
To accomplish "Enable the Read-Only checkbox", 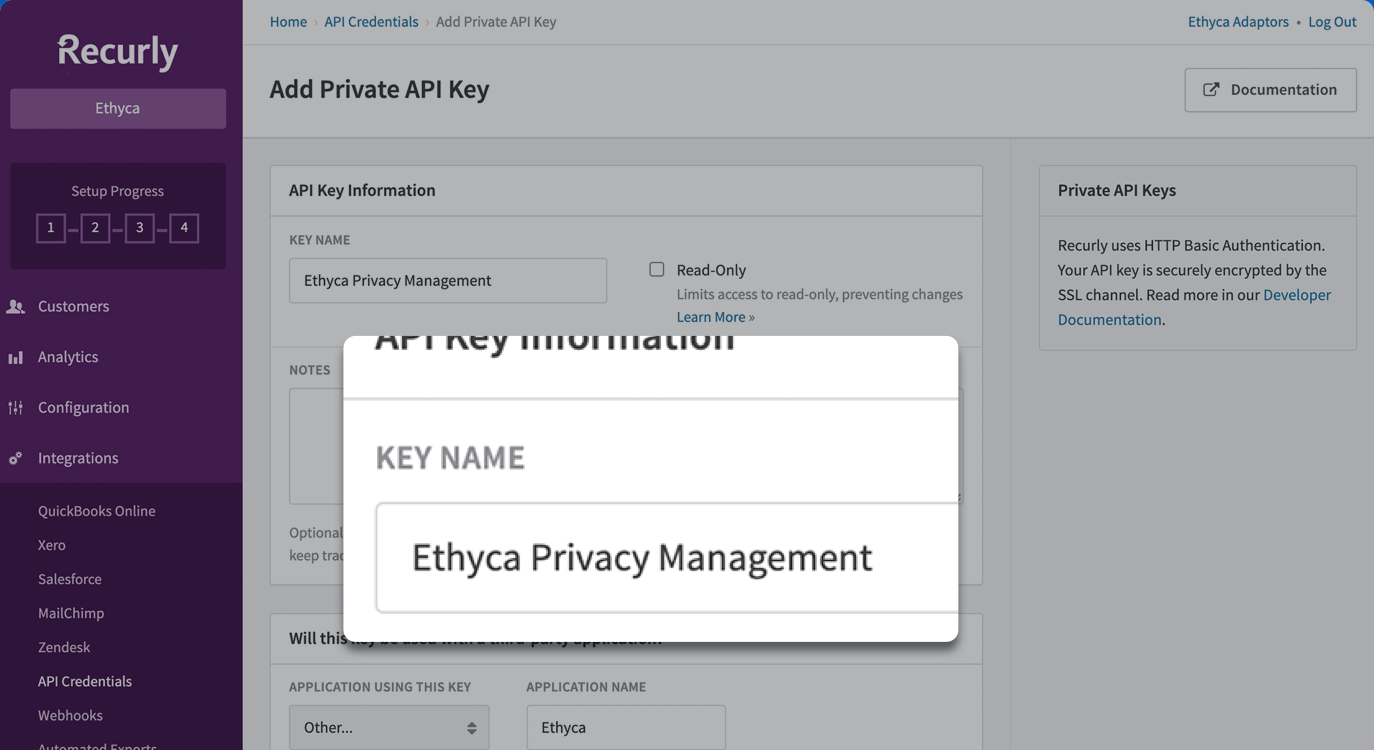I will click(657, 269).
